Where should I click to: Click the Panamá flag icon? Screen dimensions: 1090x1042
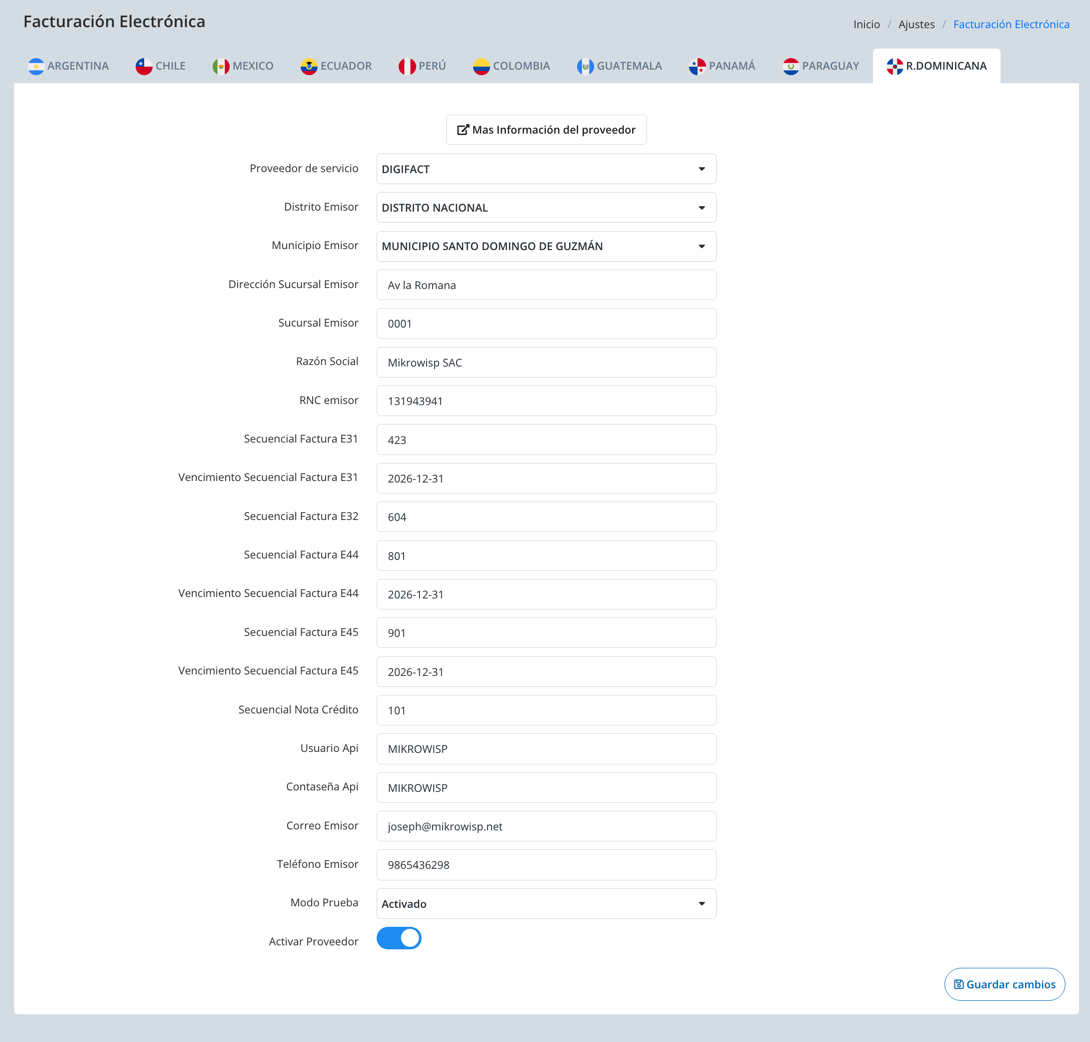pos(697,66)
